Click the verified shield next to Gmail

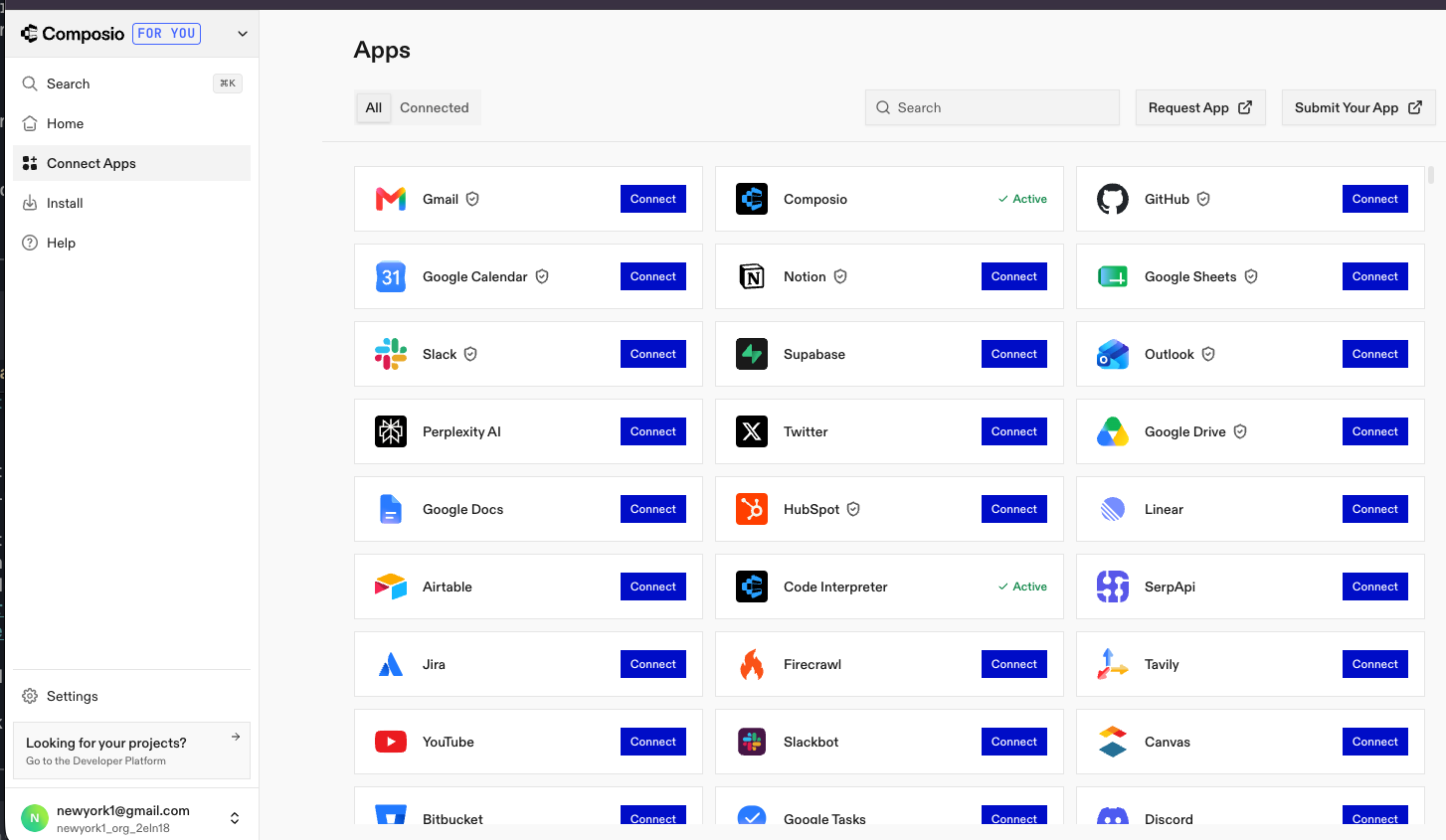473,199
